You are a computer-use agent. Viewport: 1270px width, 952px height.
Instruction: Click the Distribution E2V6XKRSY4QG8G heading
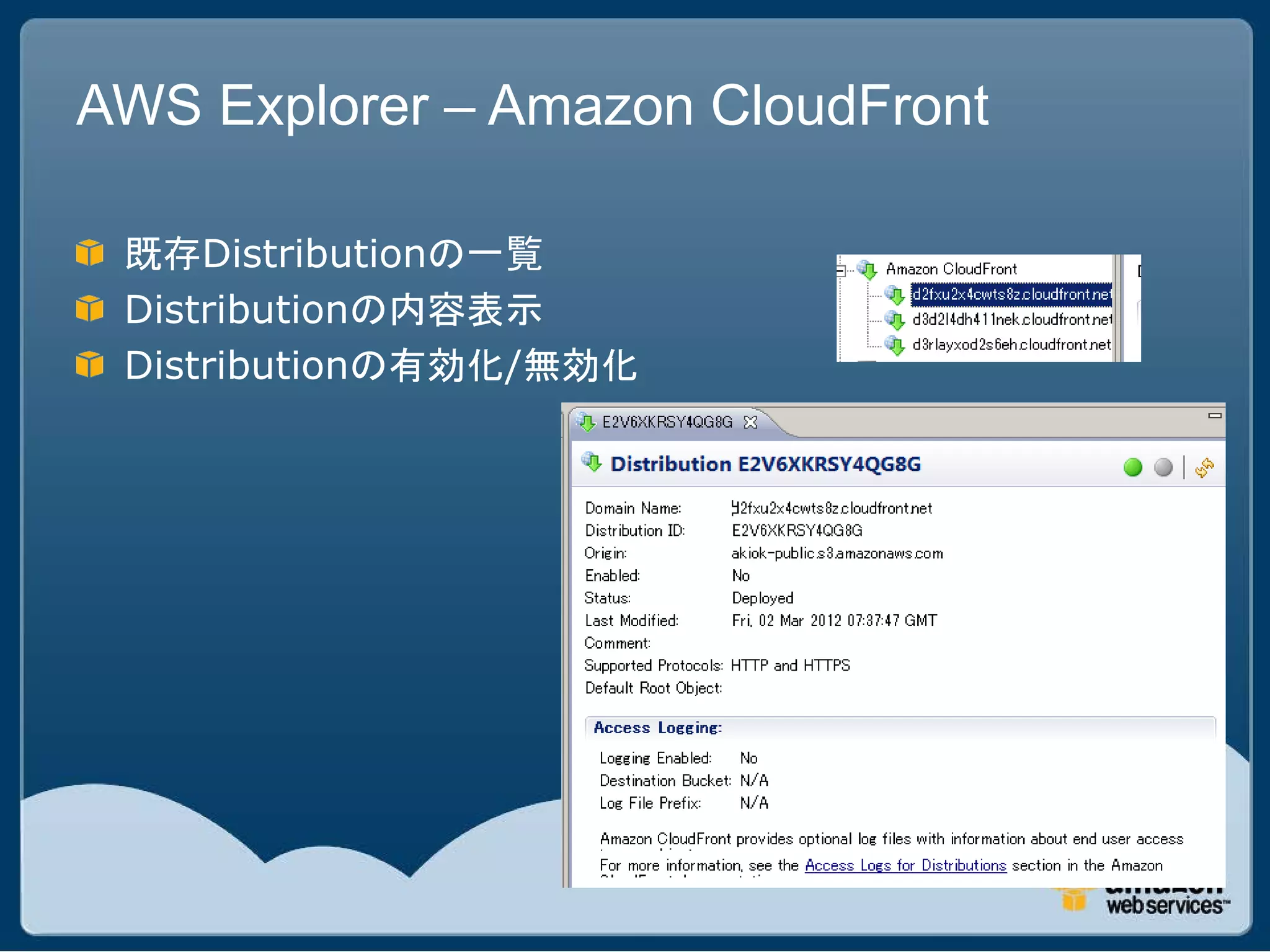(x=765, y=464)
